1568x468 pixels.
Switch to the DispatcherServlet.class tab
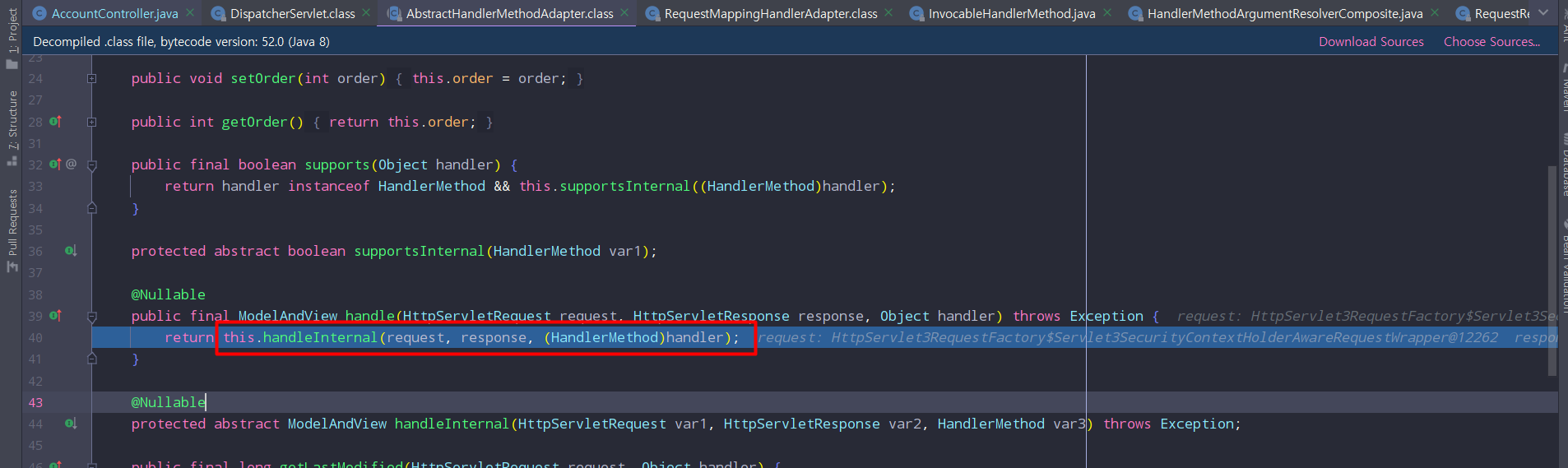292,13
